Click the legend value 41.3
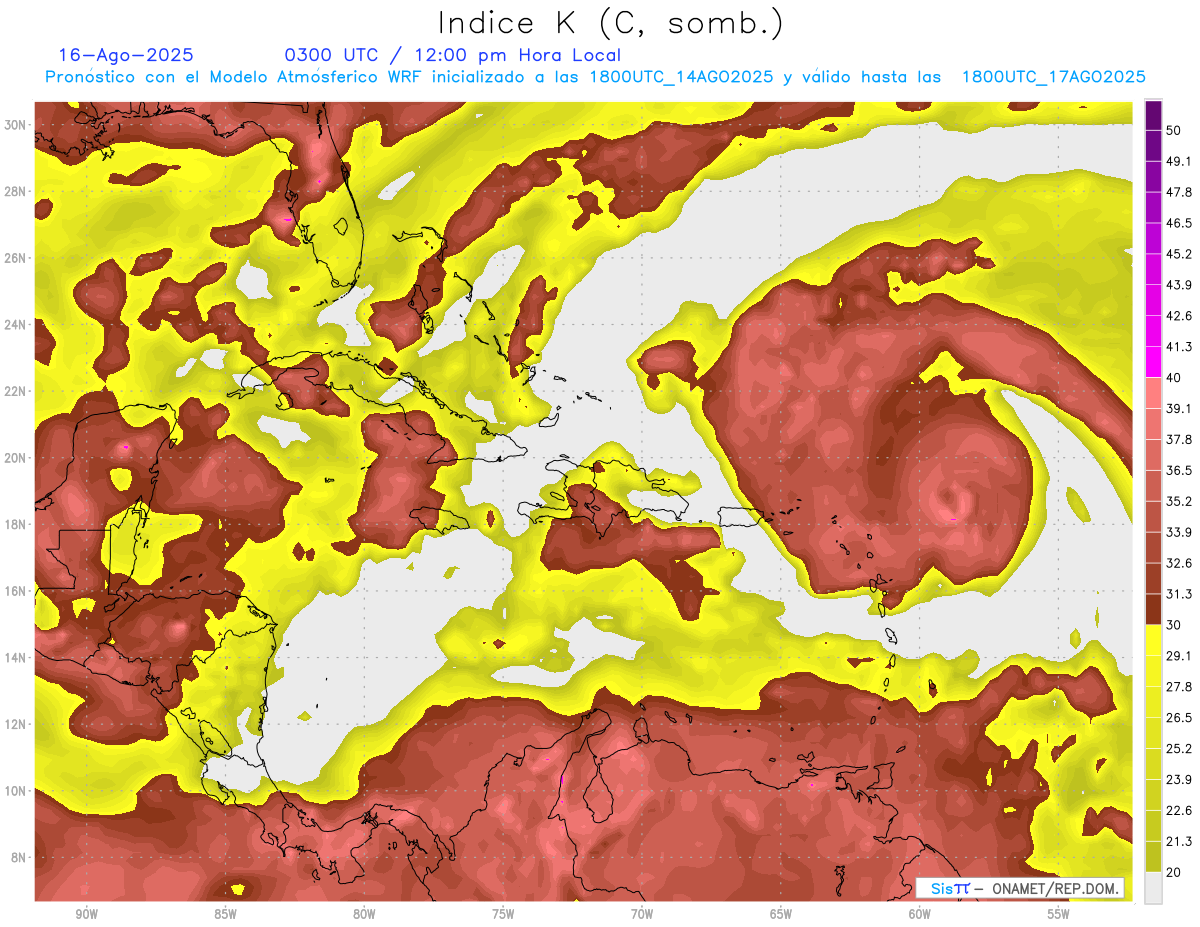The width and height of the screenshot is (1200, 927). [1179, 347]
